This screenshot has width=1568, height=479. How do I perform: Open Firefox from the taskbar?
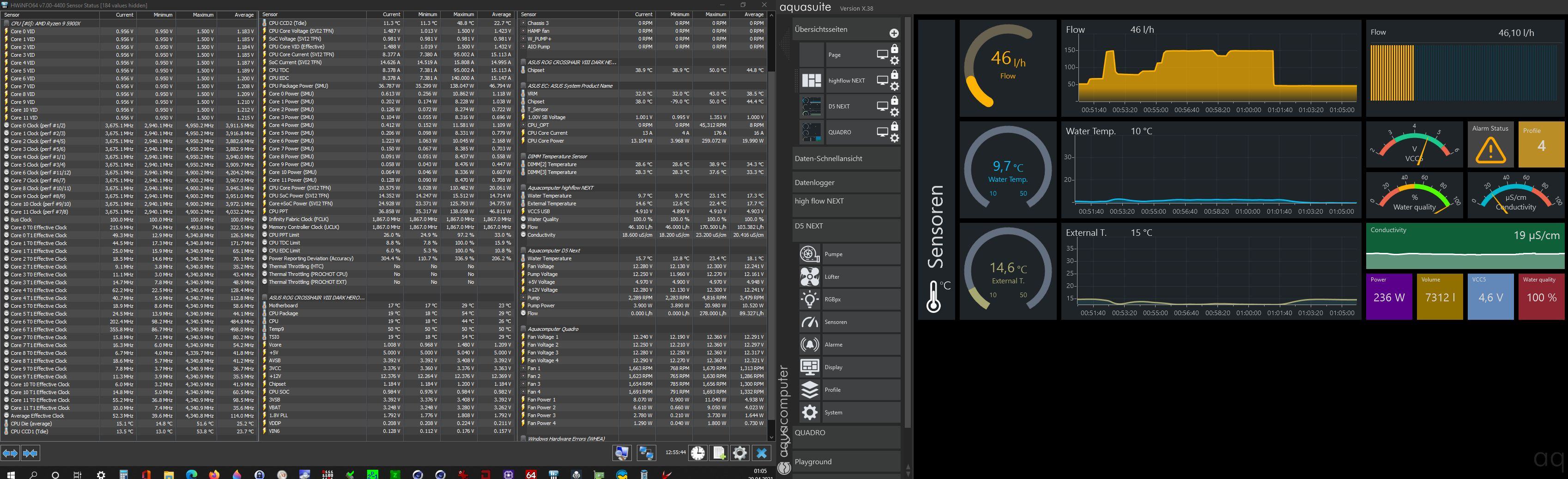coord(214,475)
